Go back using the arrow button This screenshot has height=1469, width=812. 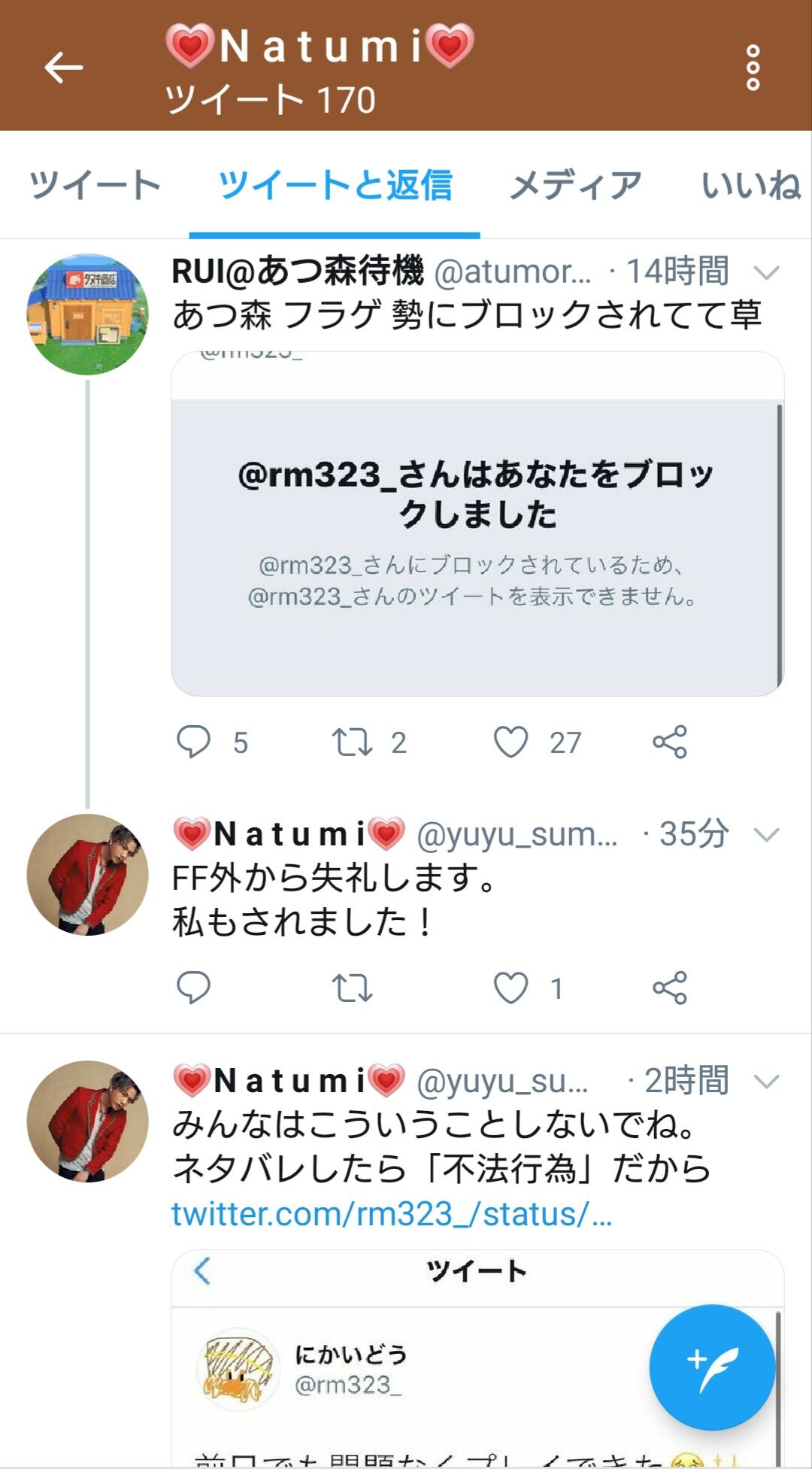click(63, 66)
